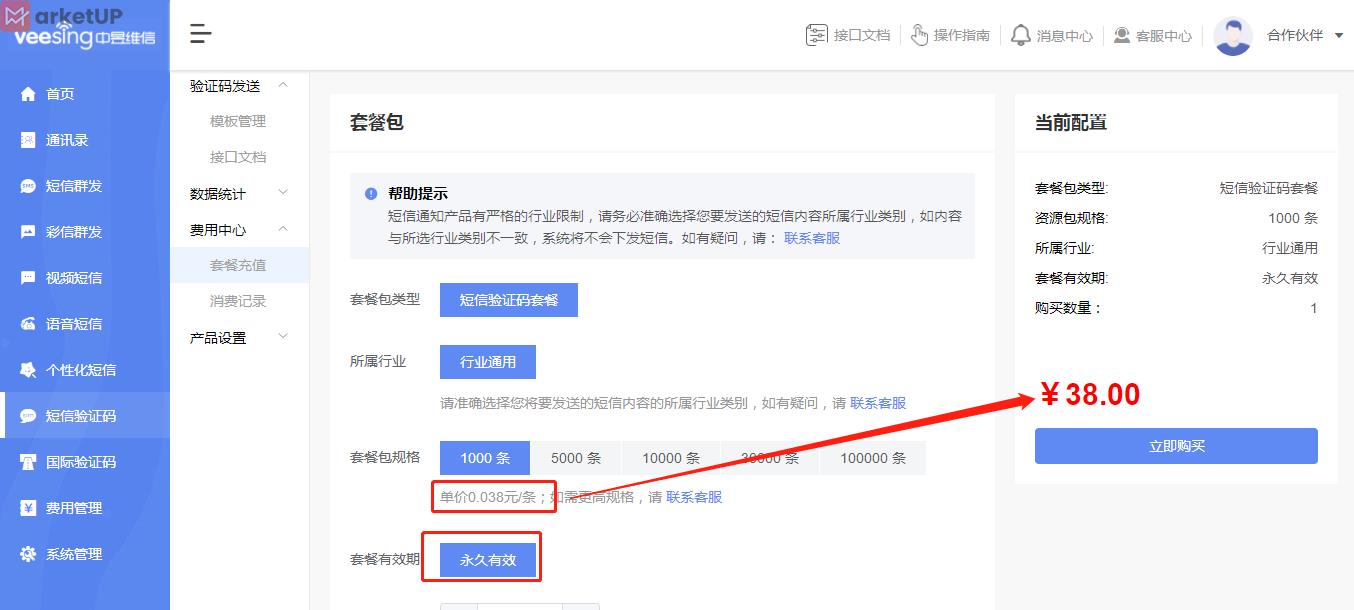Open the 合作伙伴 account dropdown arrow
This screenshot has width=1354, height=610.
[1339, 36]
